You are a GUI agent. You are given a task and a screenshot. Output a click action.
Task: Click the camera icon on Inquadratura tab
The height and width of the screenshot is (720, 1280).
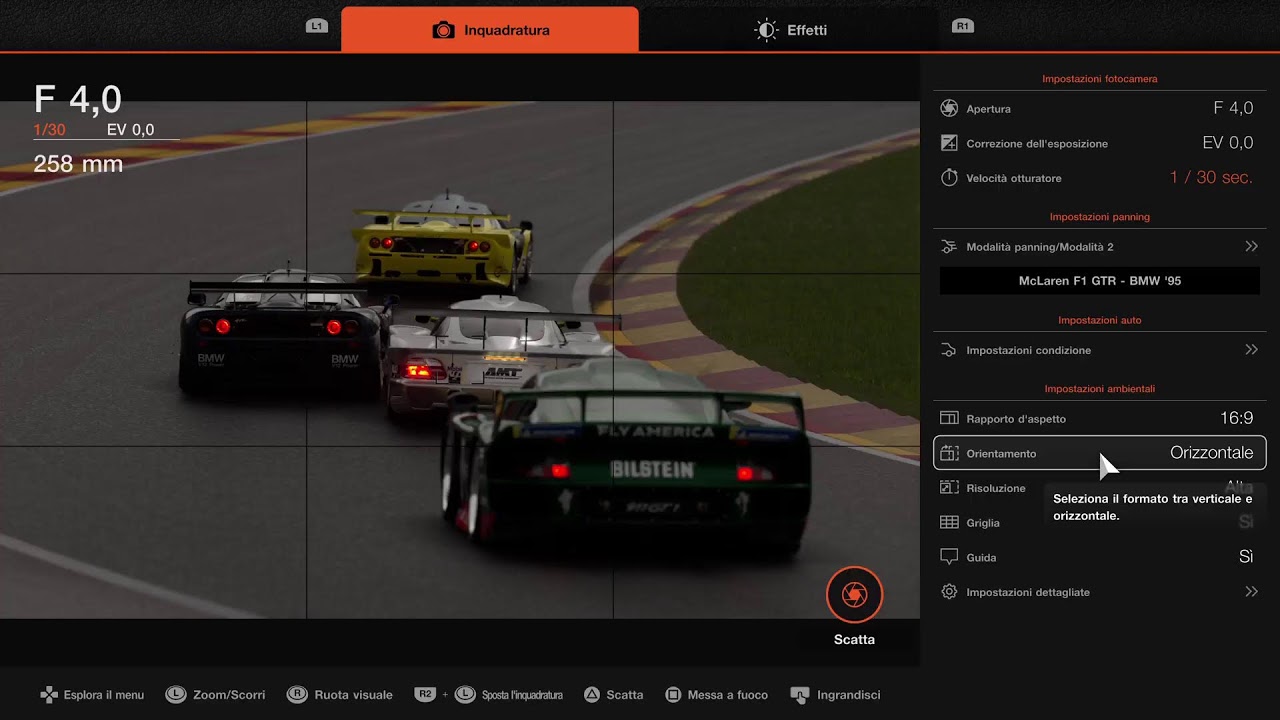(443, 31)
